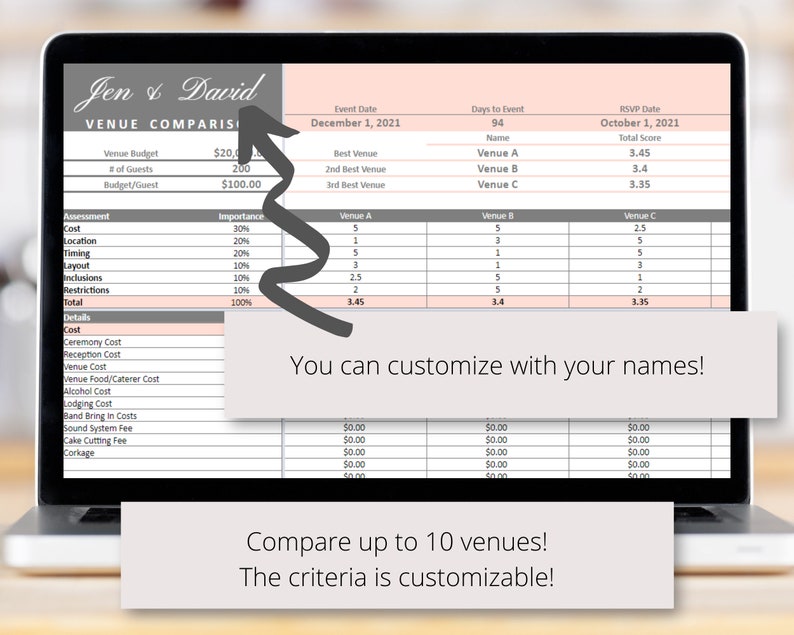Select Venue C $0.00 in the Corkage row
The height and width of the screenshot is (635, 794).
tap(638, 452)
